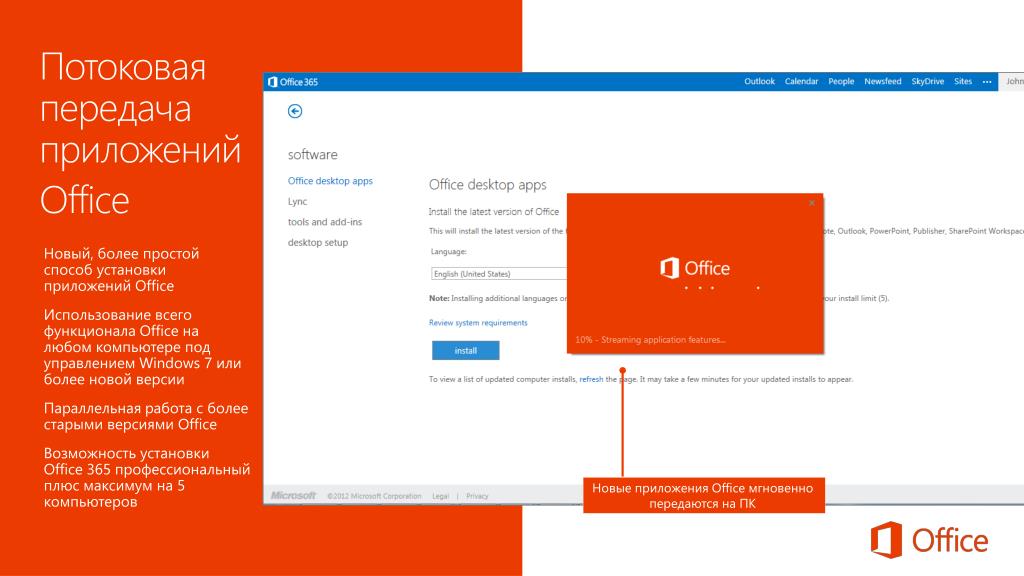Image resolution: width=1024 pixels, height=576 pixels.
Task: Click Review system requirements link
Action: (x=478, y=323)
